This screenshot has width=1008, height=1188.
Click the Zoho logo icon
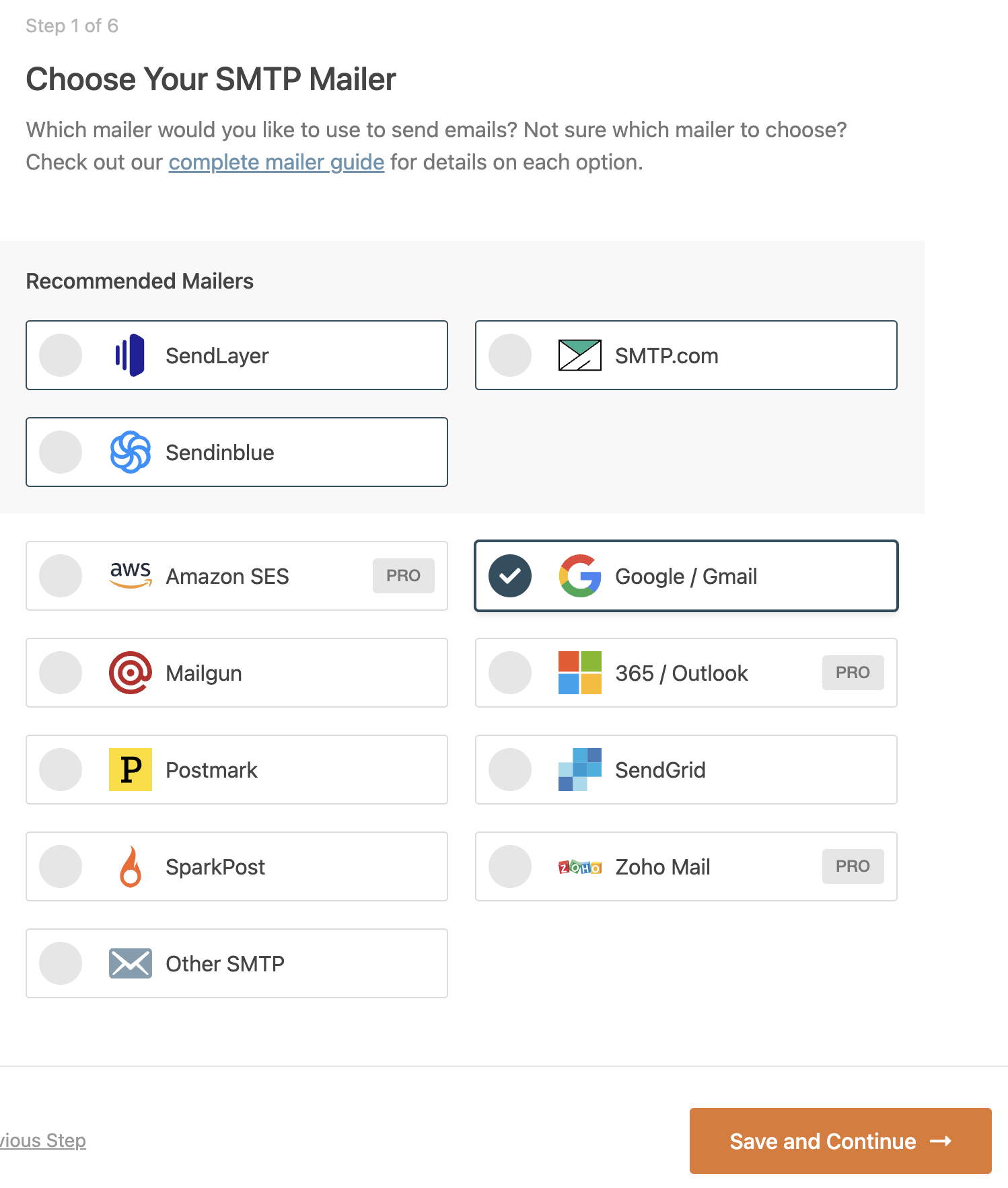(x=580, y=867)
